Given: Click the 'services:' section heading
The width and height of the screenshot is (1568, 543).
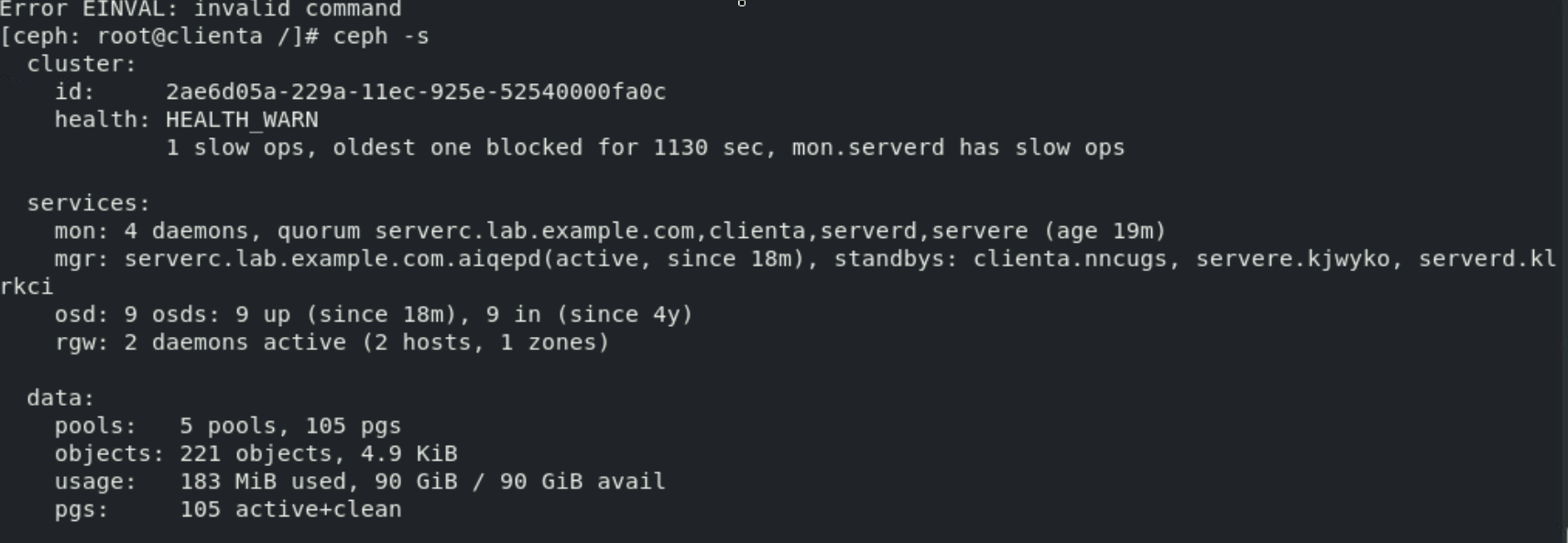Looking at the screenshot, I should pyautogui.click(x=88, y=203).
